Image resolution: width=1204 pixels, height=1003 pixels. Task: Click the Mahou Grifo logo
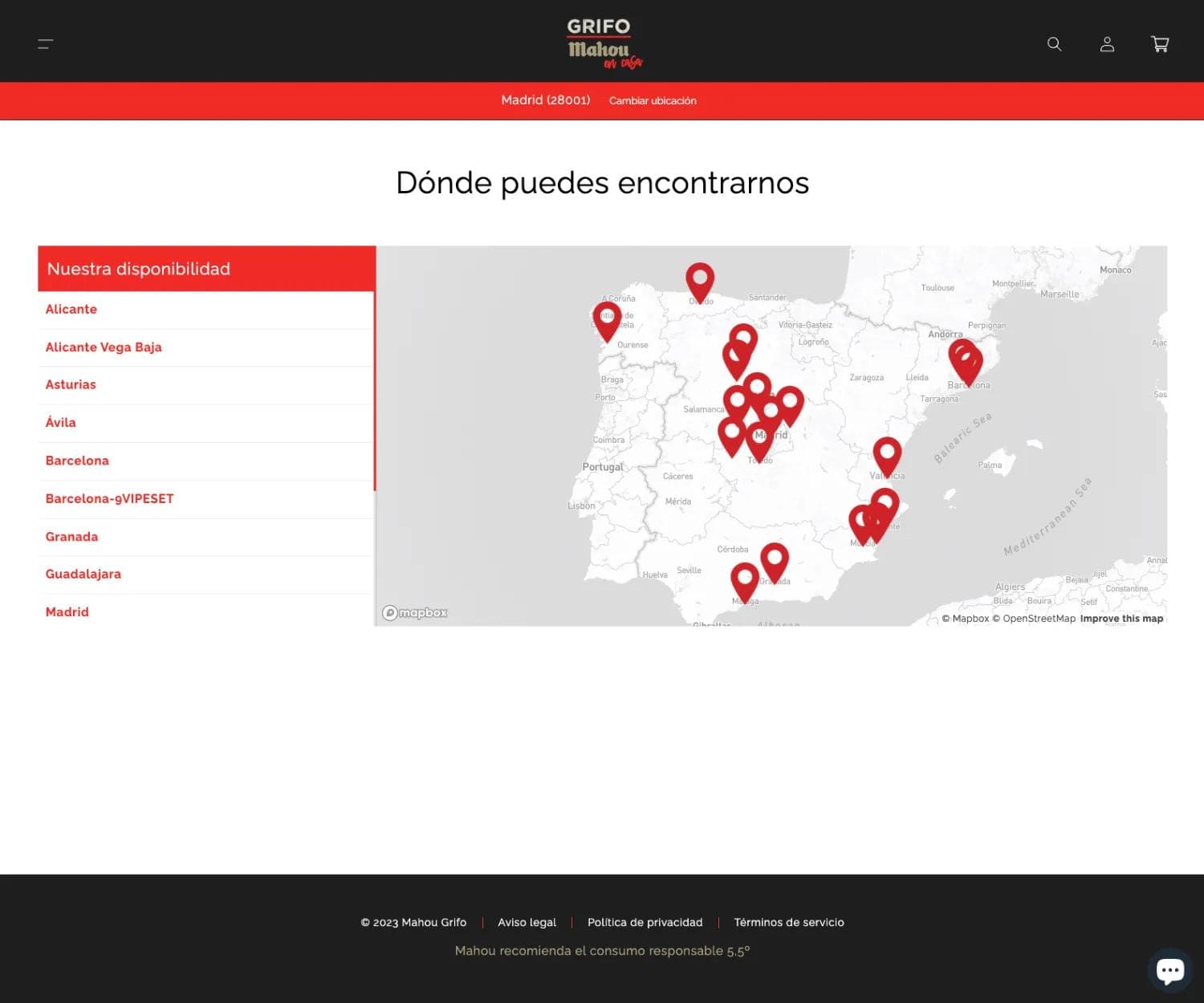[x=598, y=41]
